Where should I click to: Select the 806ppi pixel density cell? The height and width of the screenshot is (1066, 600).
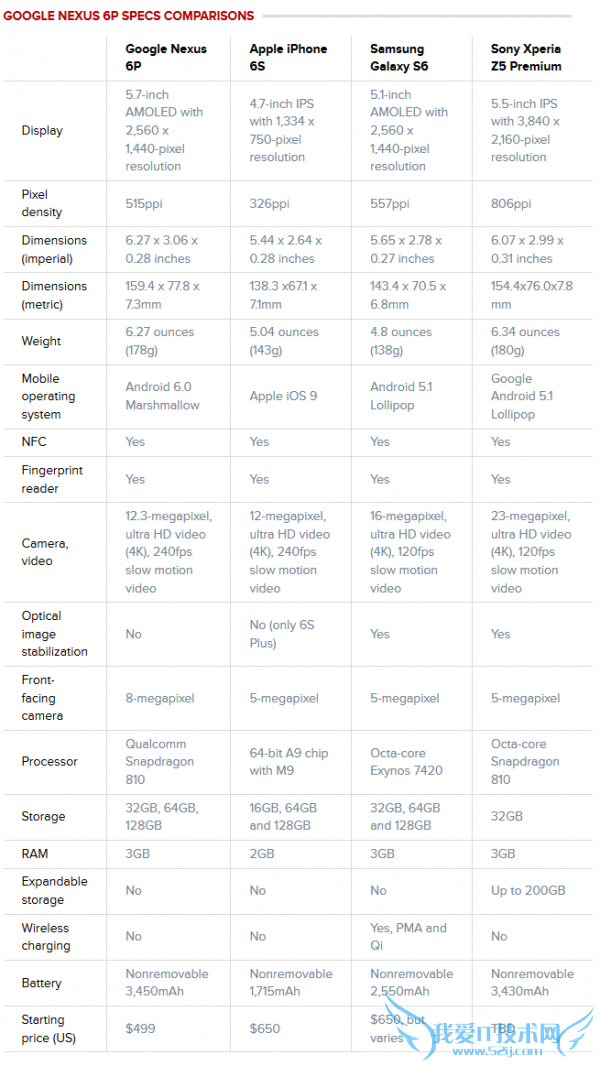(511, 204)
